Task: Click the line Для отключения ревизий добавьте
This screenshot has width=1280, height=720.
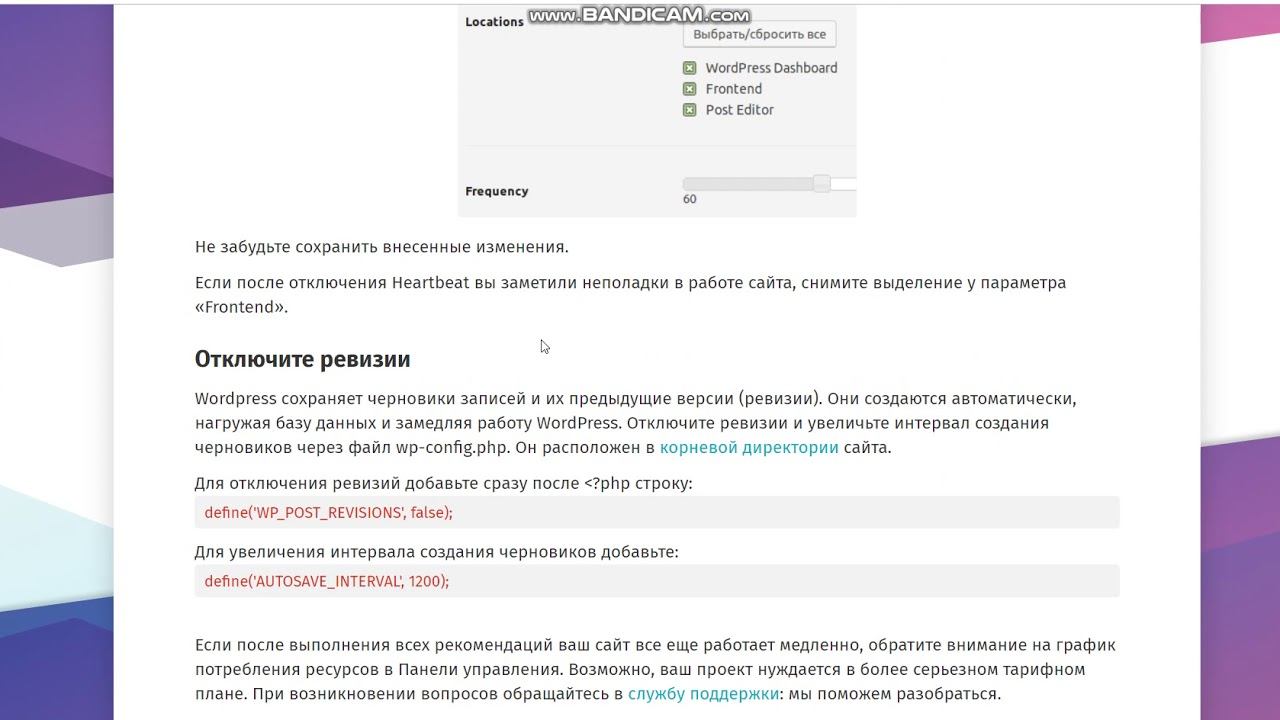Action: [444, 483]
